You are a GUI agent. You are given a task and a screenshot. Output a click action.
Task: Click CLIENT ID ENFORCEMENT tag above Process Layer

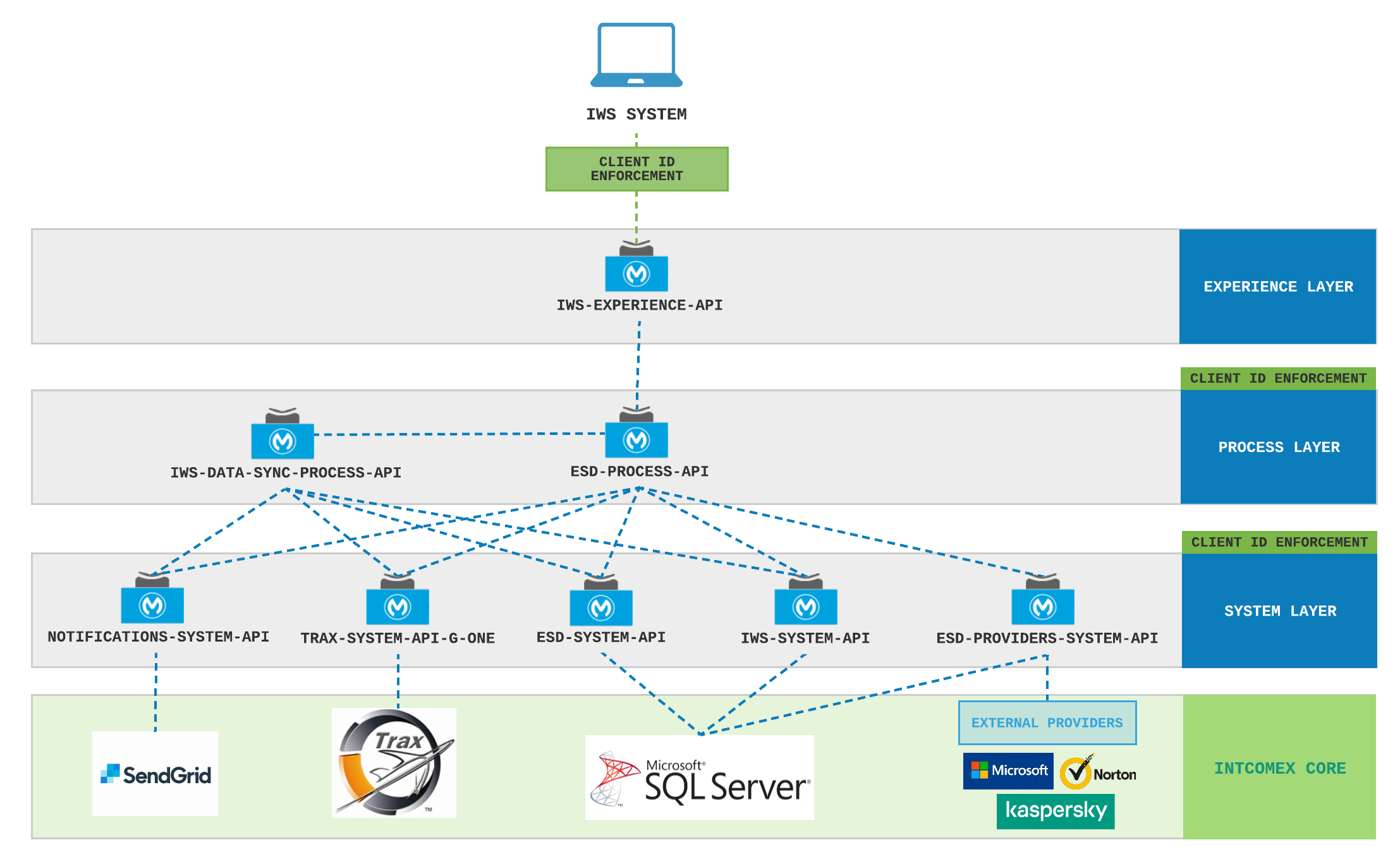click(1279, 379)
